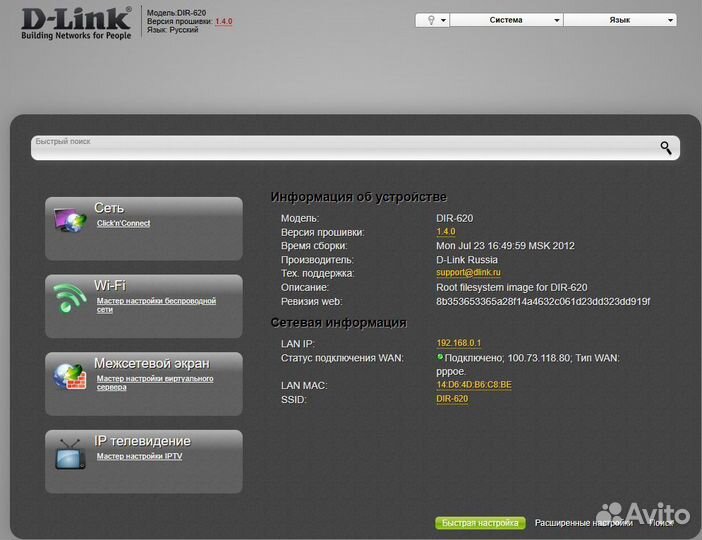Click the Mon Jul 23 16:49:59 MSK 2012 build time
Screen dimensions: 702x540
(x=505, y=246)
